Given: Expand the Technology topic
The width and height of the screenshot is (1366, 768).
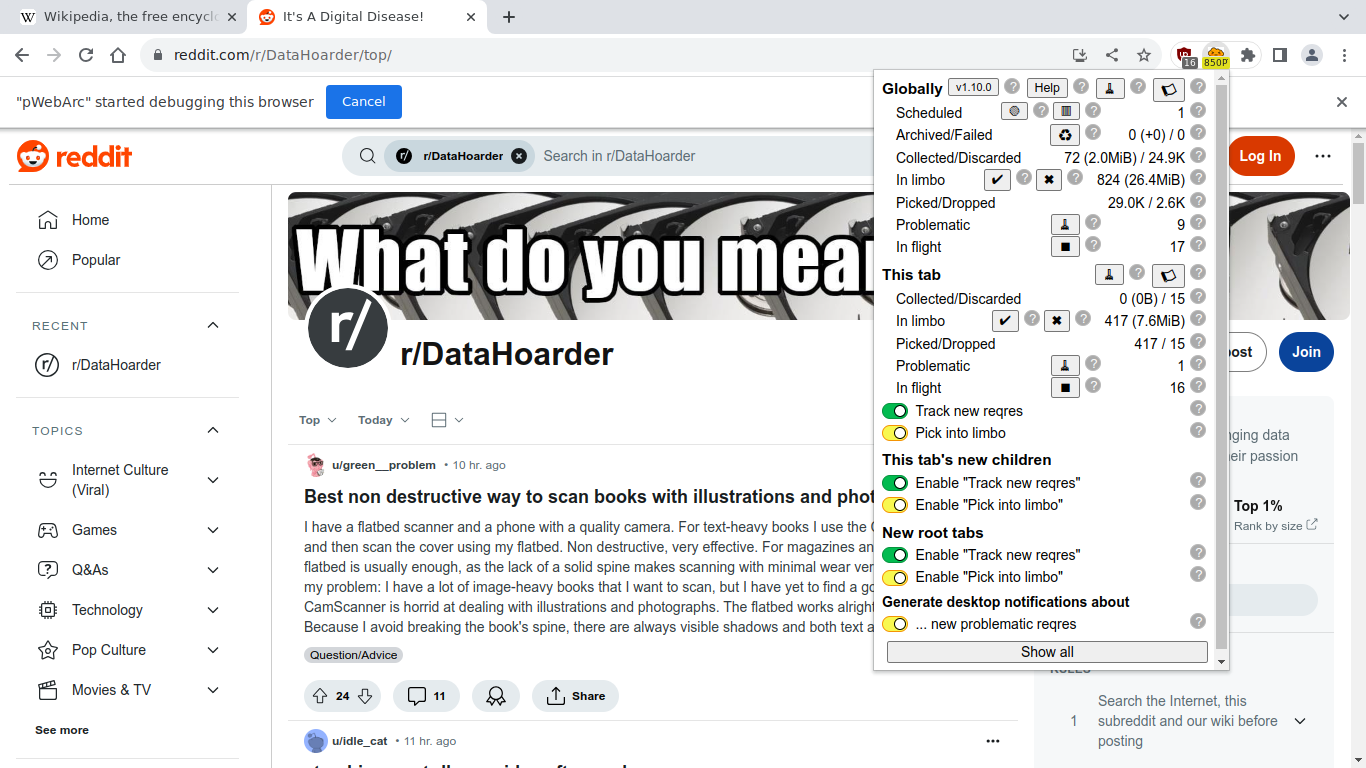Looking at the screenshot, I should click(x=213, y=610).
